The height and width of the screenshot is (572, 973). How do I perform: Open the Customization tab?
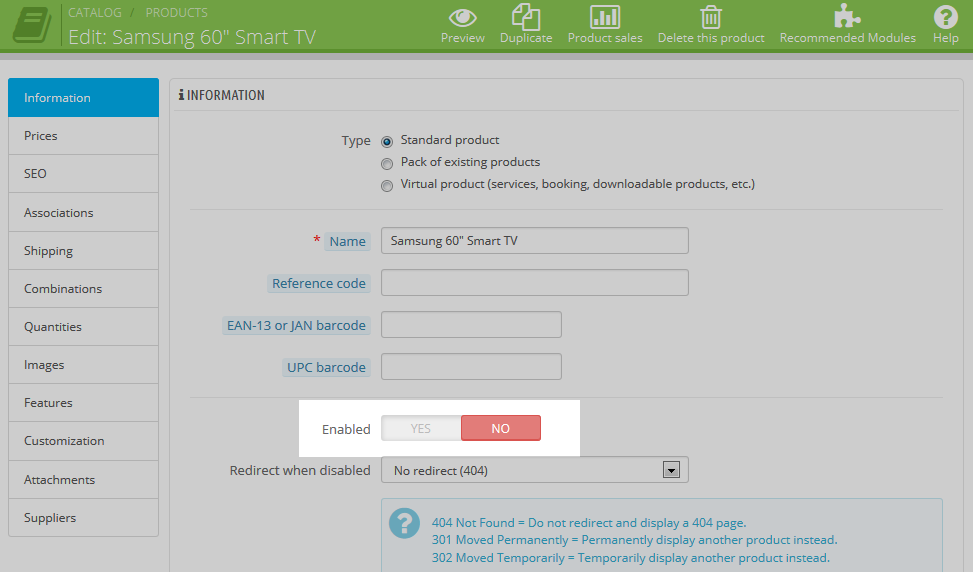click(83, 441)
